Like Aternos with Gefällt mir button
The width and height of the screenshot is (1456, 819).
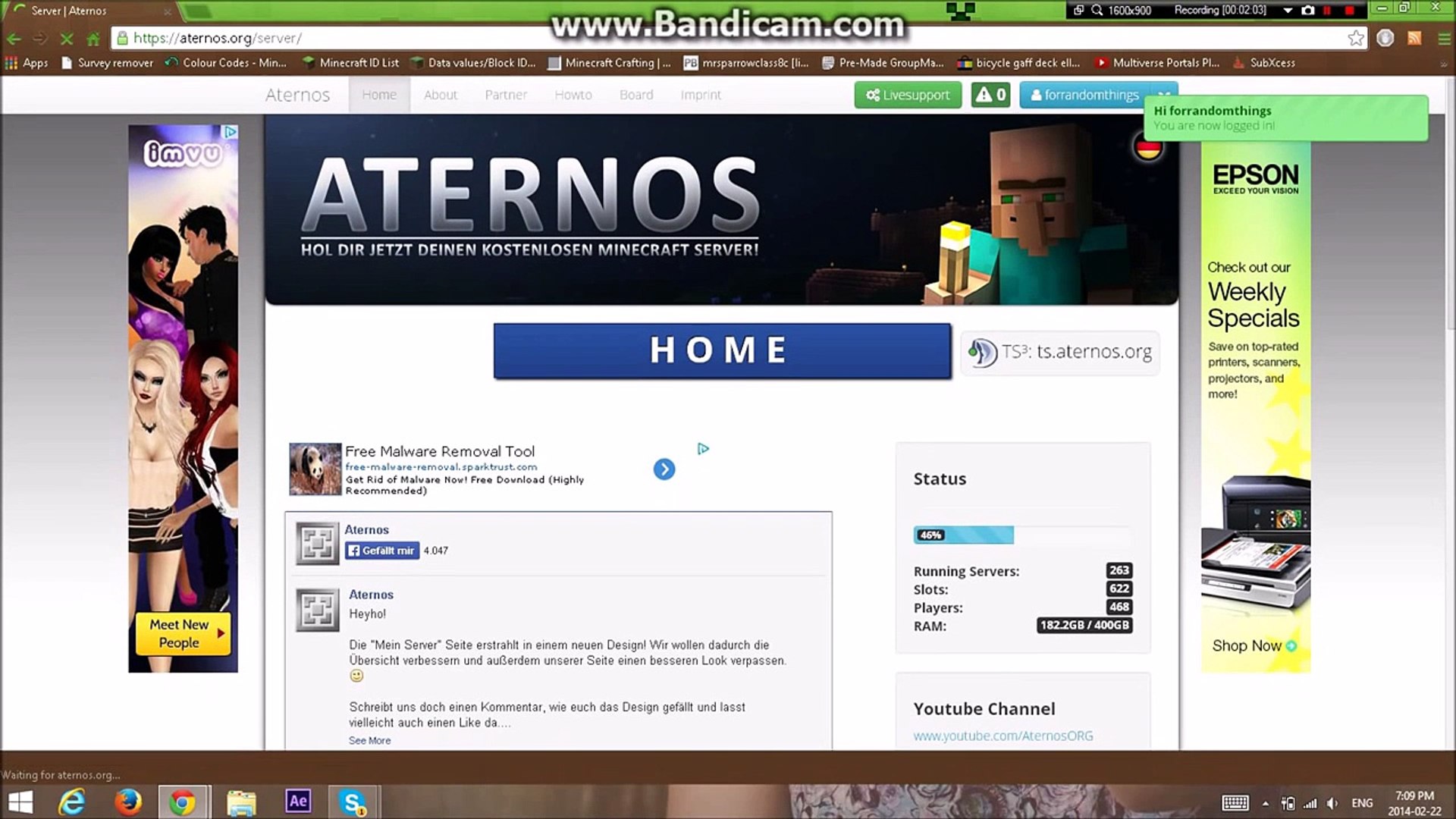point(382,551)
